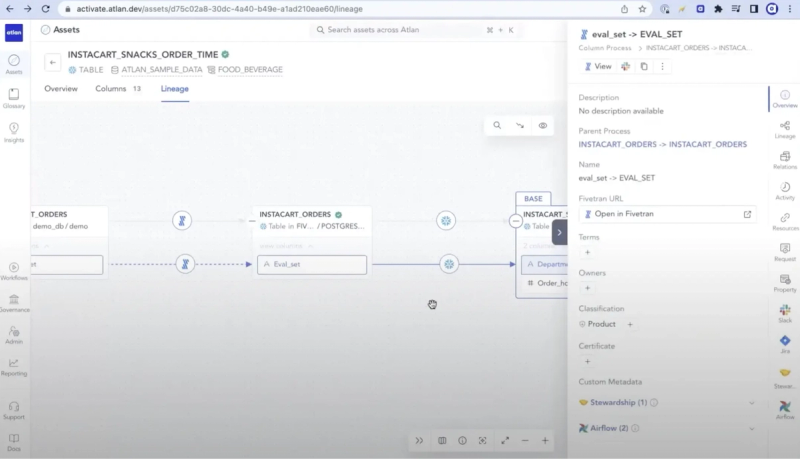Open Admin in the left sidebar

[14, 335]
